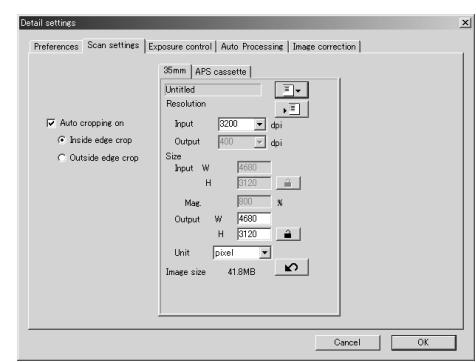This screenshot has width=476, height=362.
Task: Click the Mag. percentage field
Action: click(x=254, y=201)
